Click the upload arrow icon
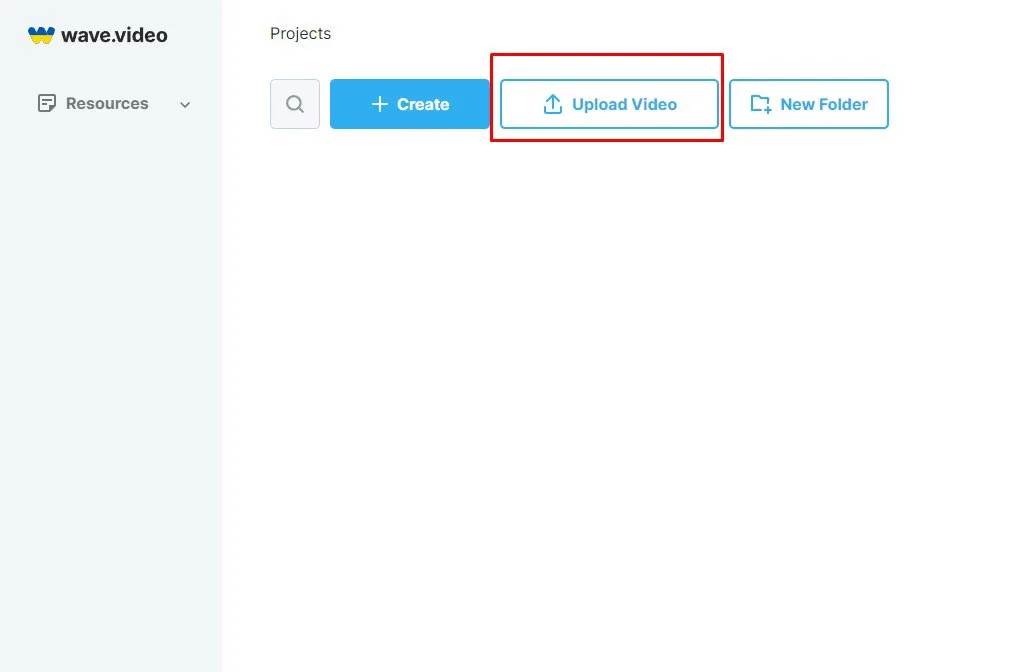The image size is (1014, 672). tap(552, 104)
